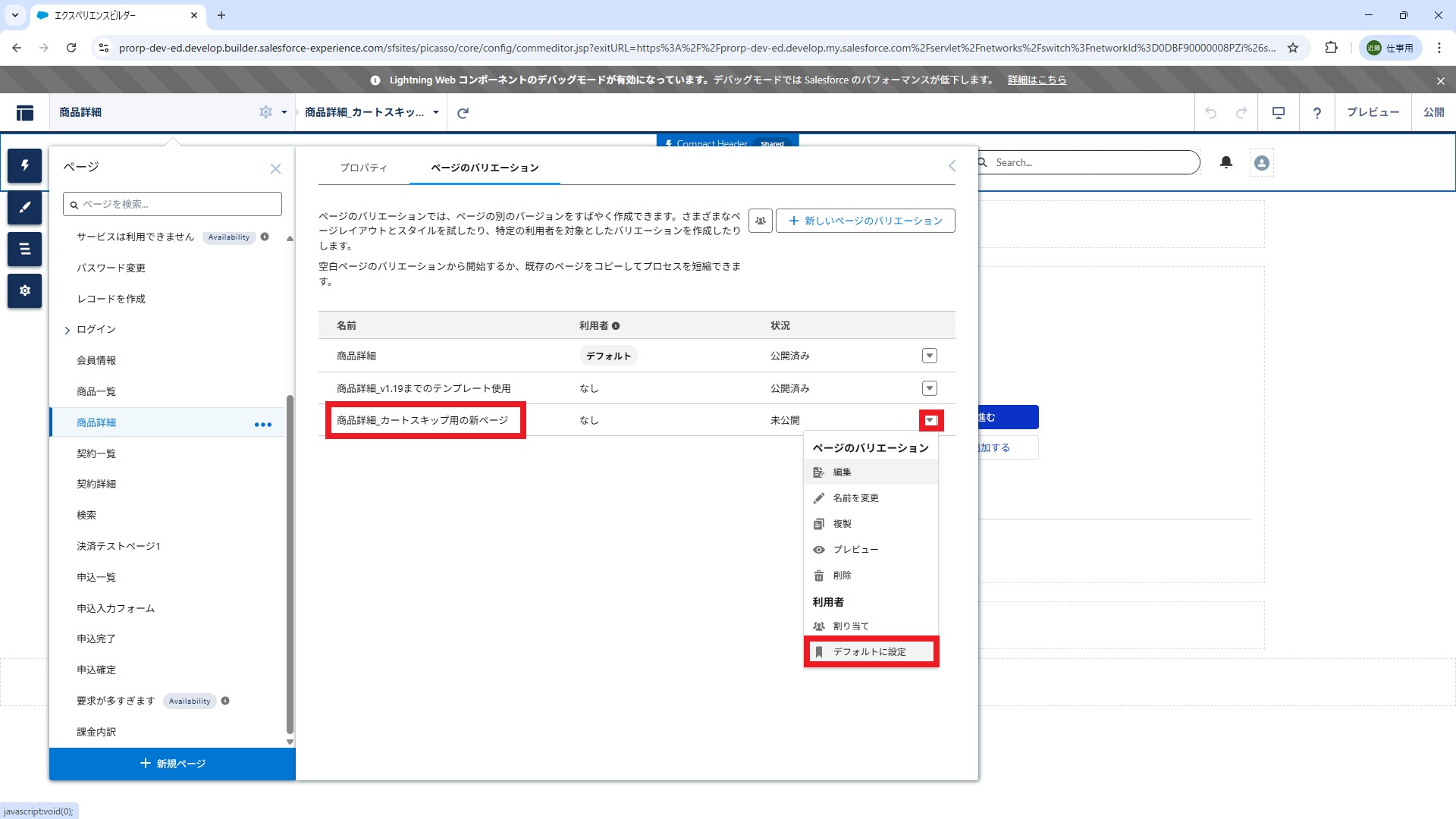Open the Components lightning bolt panel
This screenshot has height=819, width=1456.
click(x=24, y=165)
